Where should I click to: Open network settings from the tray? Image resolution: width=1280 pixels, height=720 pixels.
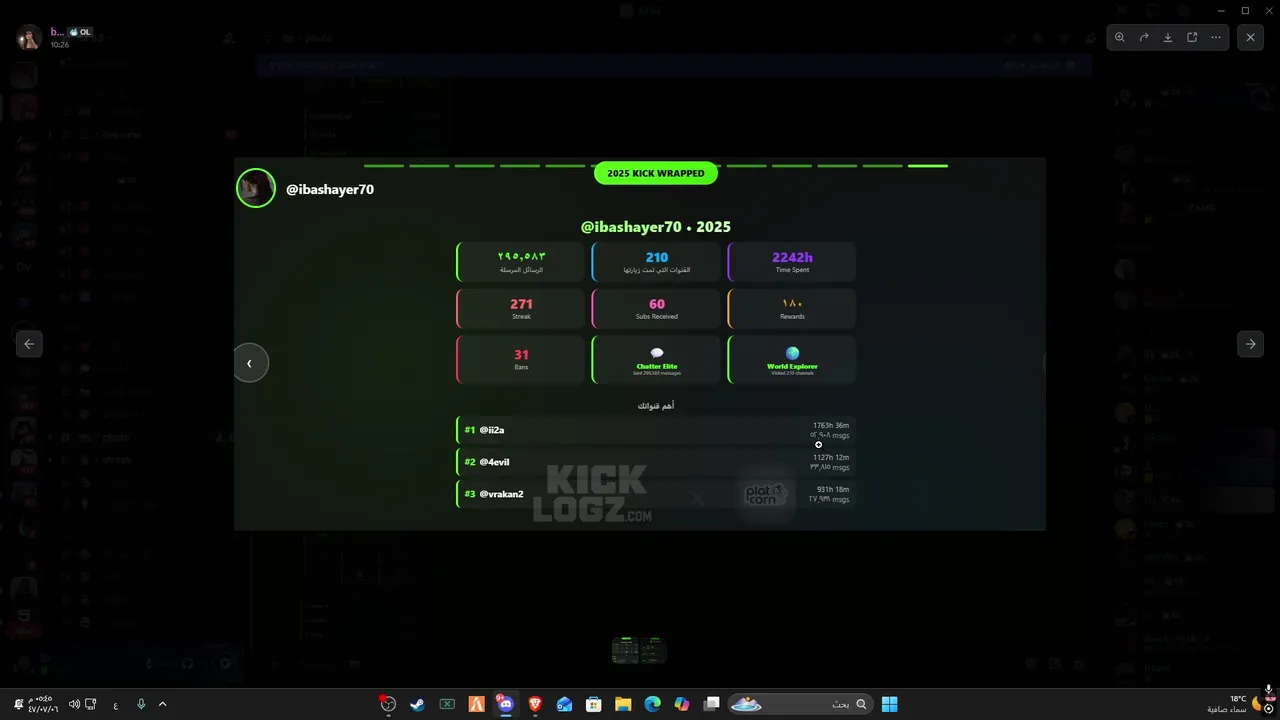[91, 704]
